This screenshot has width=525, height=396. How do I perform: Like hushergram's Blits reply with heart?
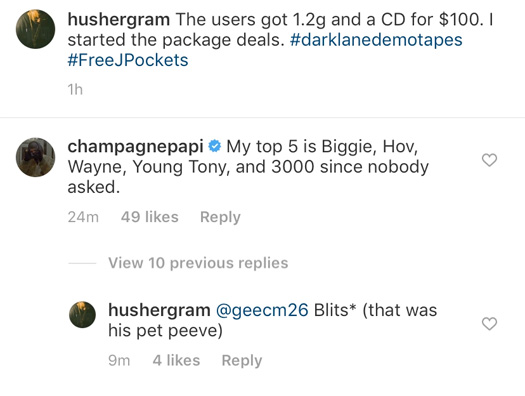[489, 324]
